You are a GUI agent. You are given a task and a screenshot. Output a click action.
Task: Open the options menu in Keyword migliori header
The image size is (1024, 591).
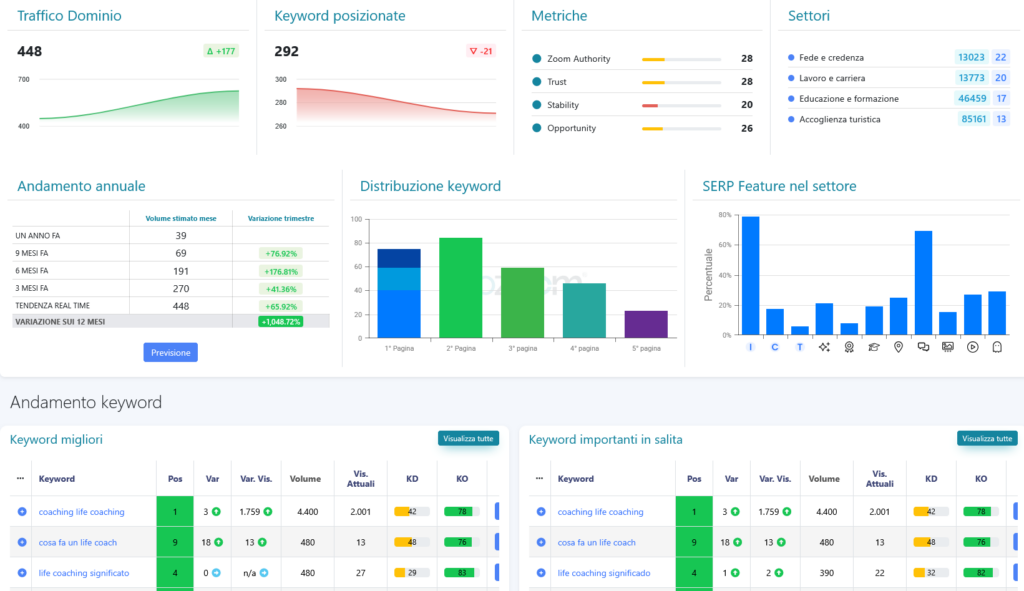(x=18, y=478)
